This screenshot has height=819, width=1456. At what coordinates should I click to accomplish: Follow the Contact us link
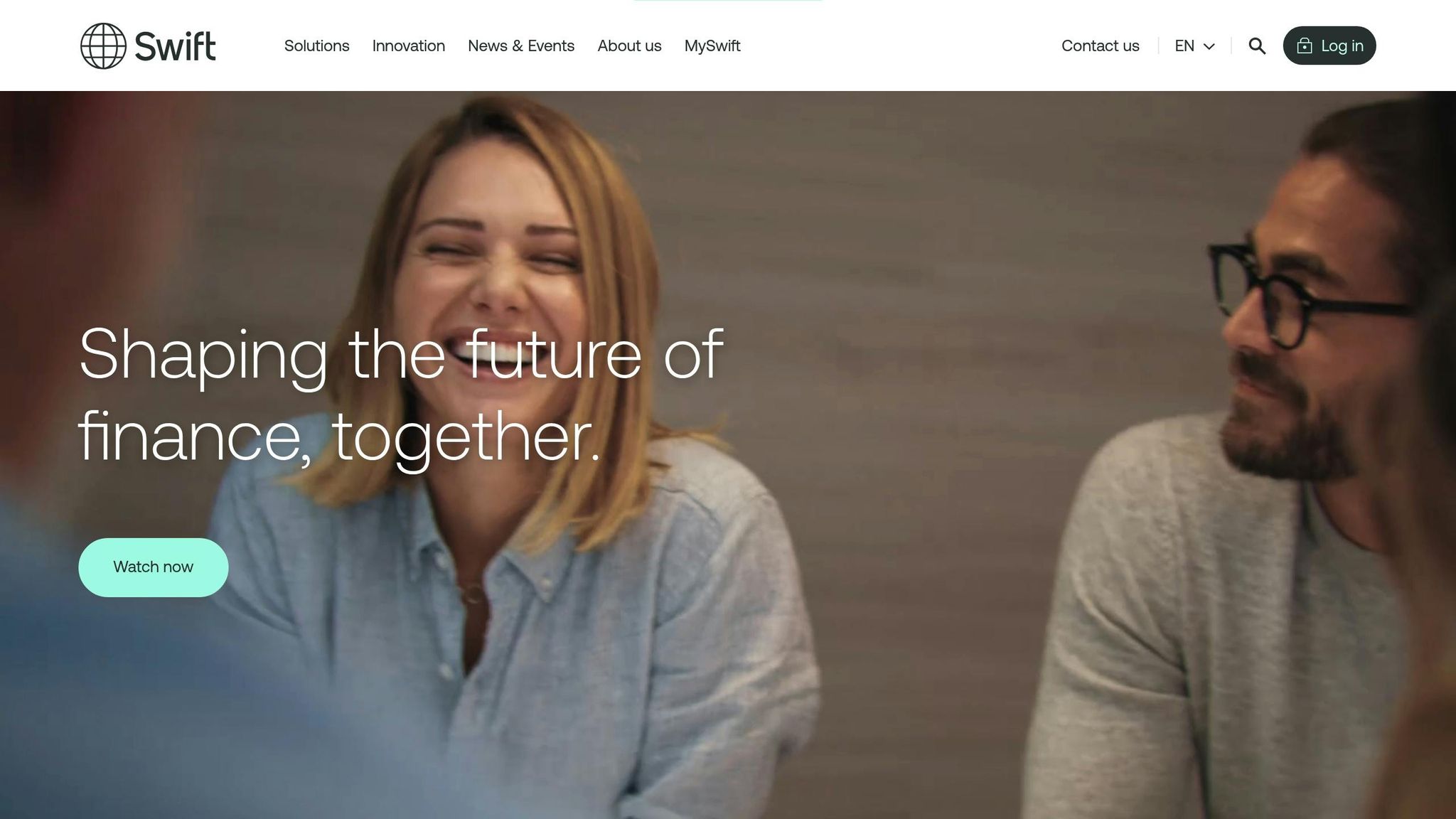1100,45
